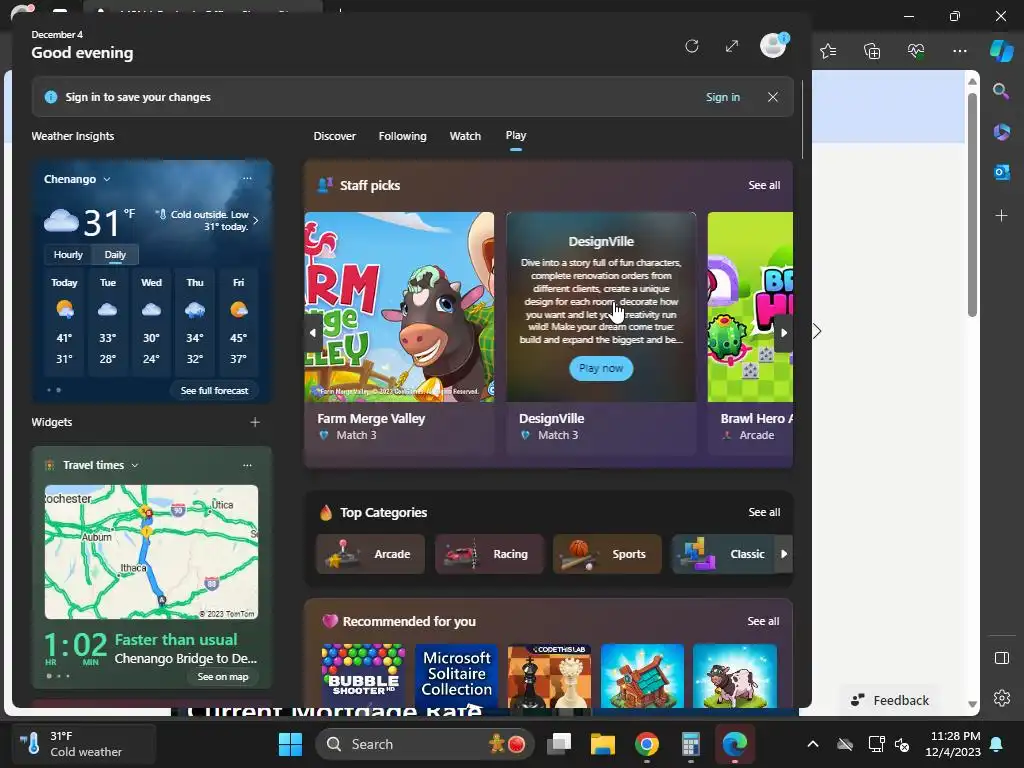The width and height of the screenshot is (1024, 768).
Task: Open File Explorer from taskbar
Action: 603,744
